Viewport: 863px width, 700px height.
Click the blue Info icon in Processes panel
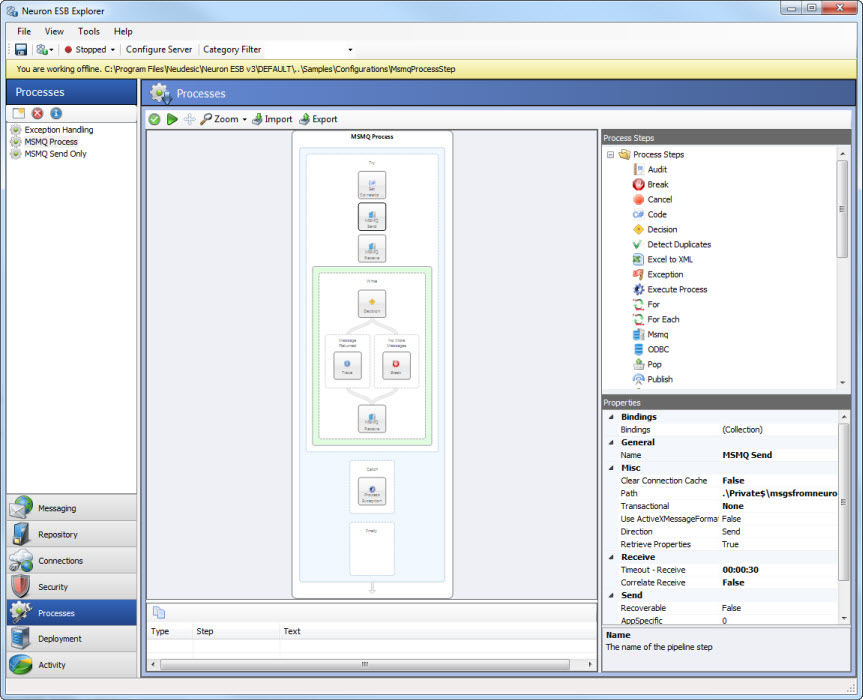[x=56, y=113]
